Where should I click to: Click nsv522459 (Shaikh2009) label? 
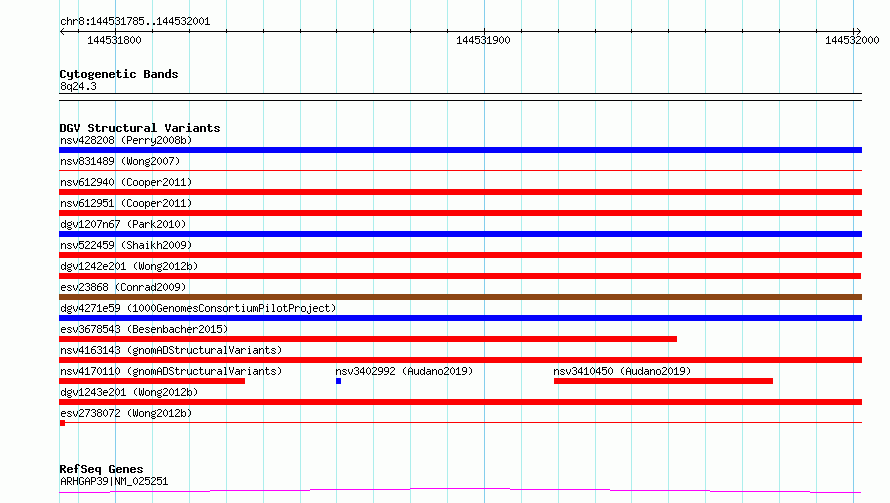[126, 245]
